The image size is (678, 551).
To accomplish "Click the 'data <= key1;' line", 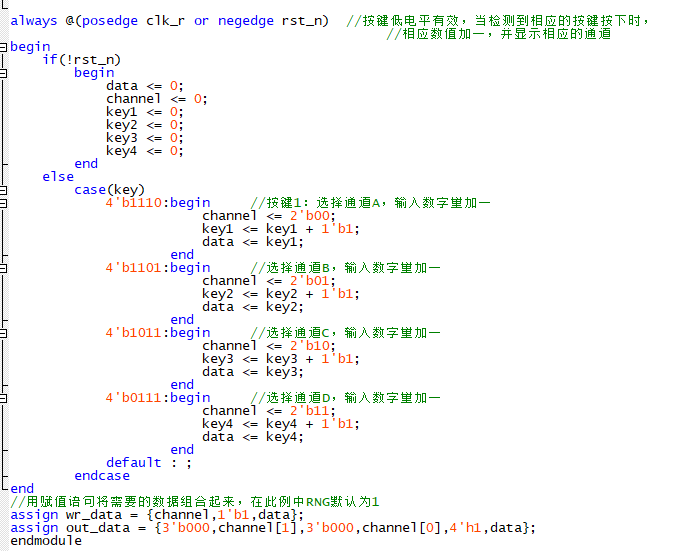I will (253, 242).
